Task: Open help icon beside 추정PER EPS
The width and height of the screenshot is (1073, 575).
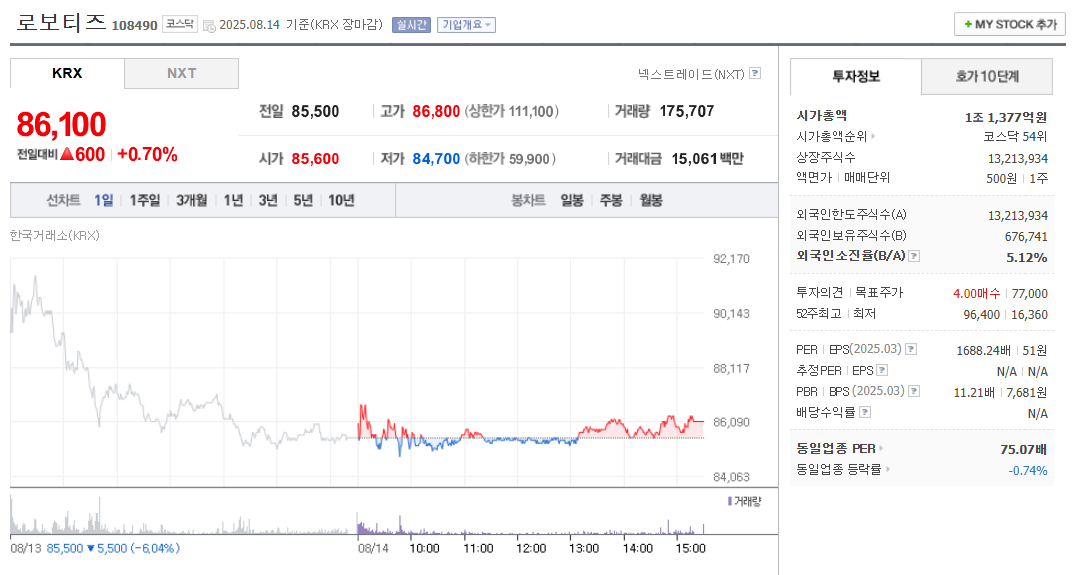Action: tap(882, 370)
